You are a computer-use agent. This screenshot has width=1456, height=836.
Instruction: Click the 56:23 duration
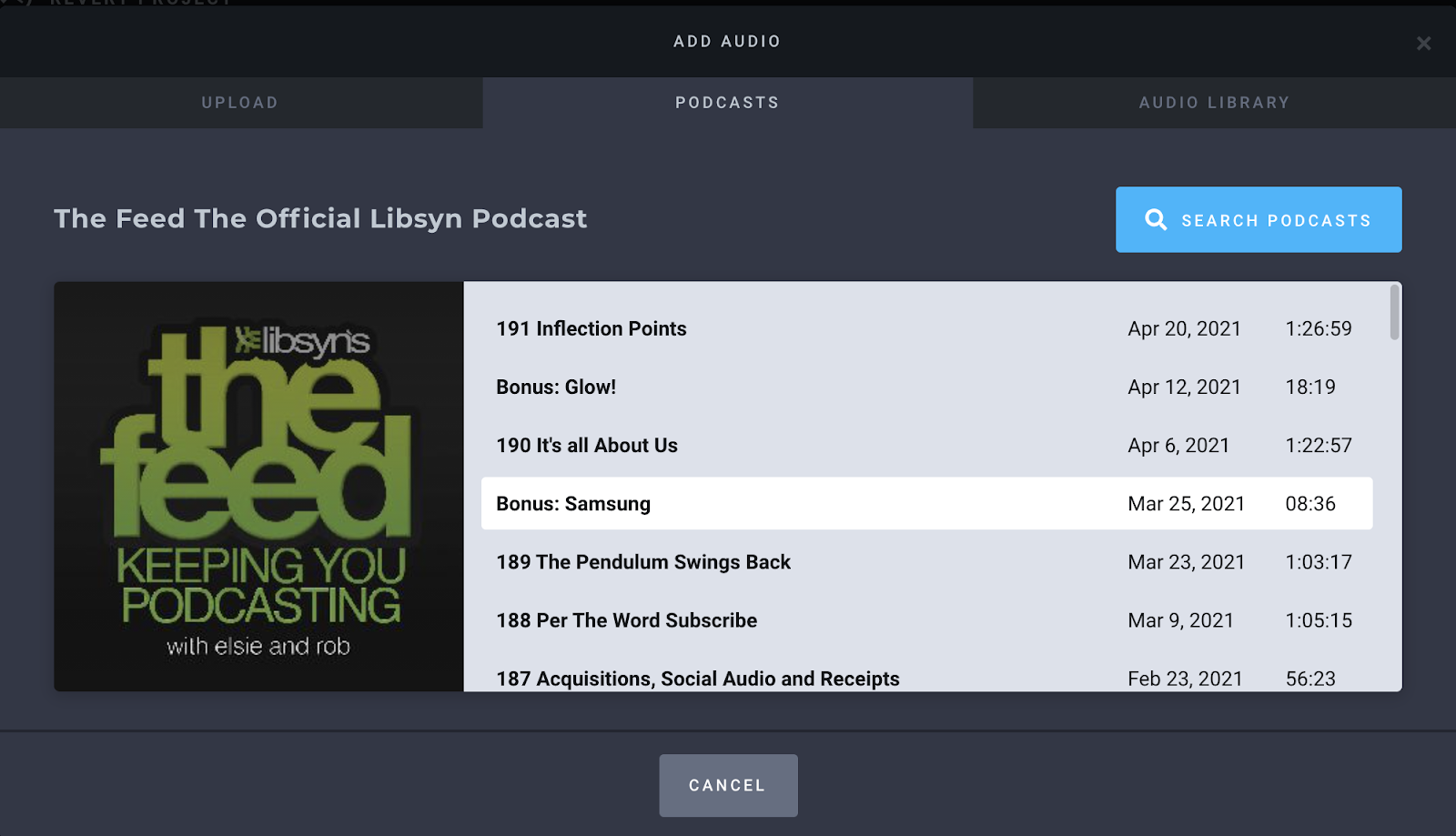click(x=1310, y=679)
